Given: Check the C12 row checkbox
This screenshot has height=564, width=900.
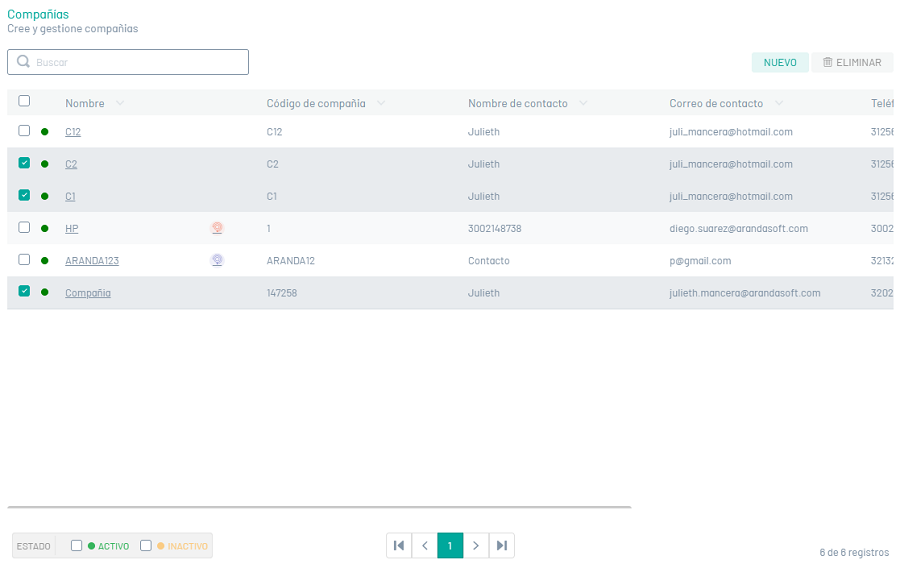Looking at the screenshot, I should click(24, 131).
